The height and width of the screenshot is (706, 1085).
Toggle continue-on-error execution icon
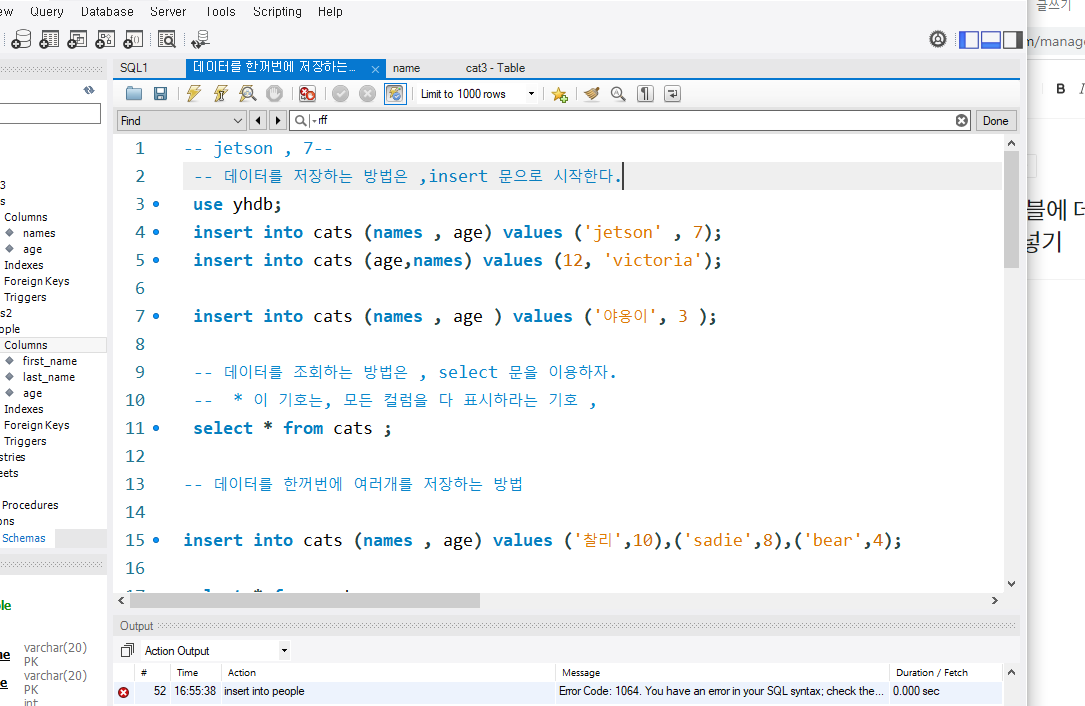tap(307, 93)
